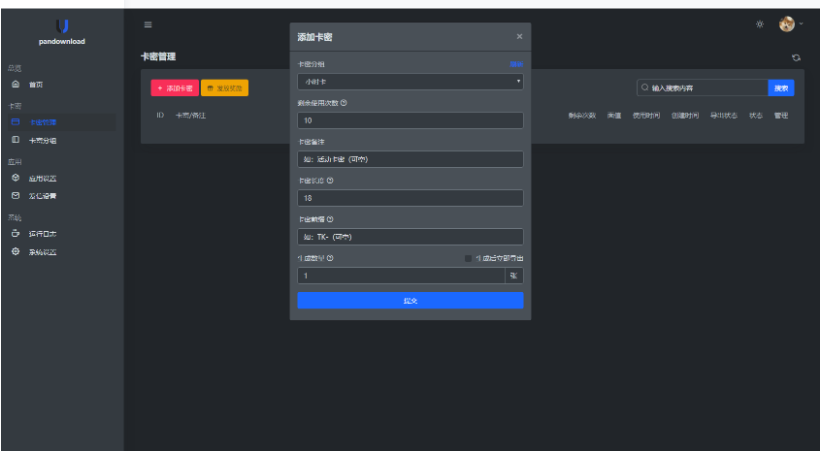Close the 添加卡密 dialog
This screenshot has width=820, height=451.
[x=519, y=37]
